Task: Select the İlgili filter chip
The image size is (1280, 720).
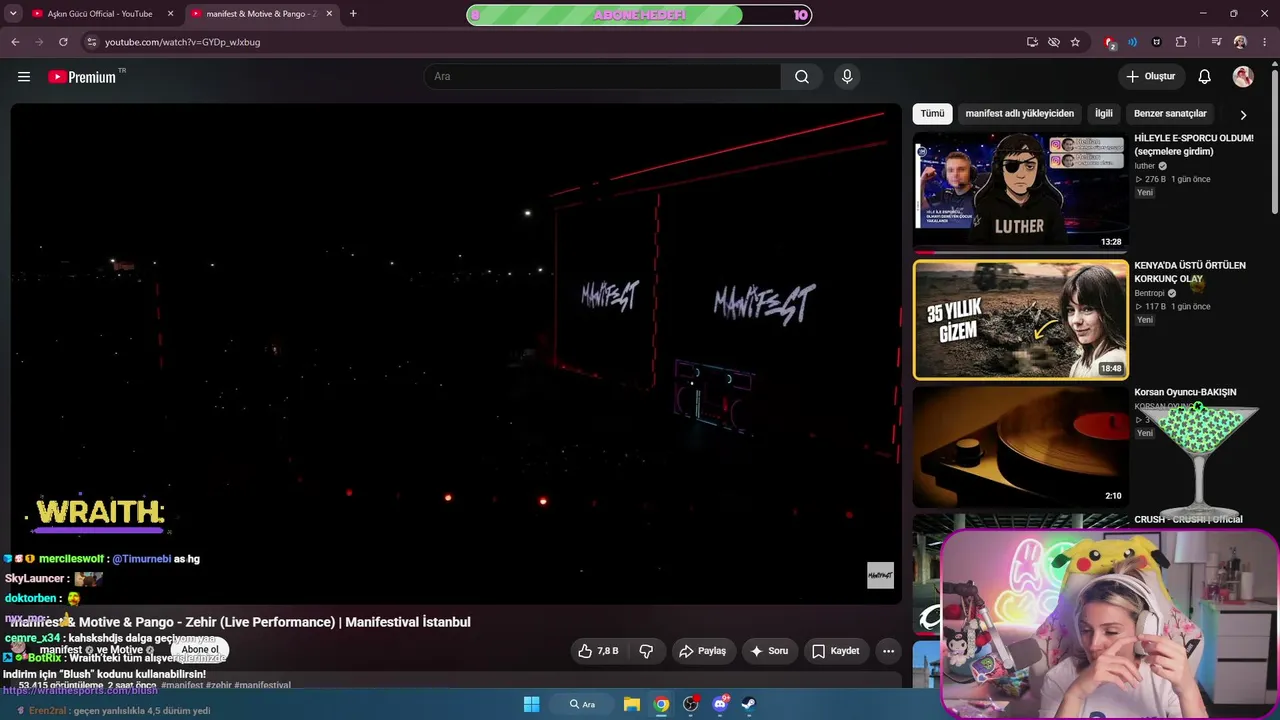Action: (1103, 114)
